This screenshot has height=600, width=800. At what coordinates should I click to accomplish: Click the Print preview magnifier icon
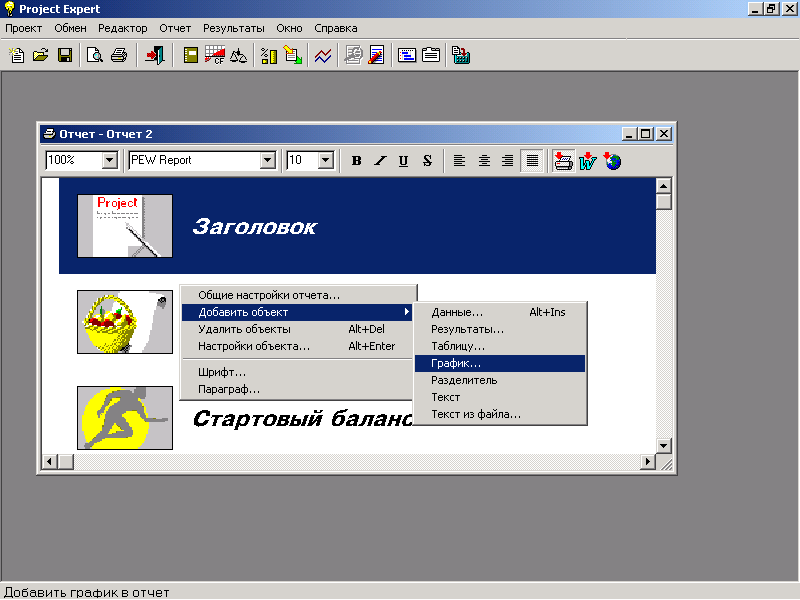tap(95, 55)
